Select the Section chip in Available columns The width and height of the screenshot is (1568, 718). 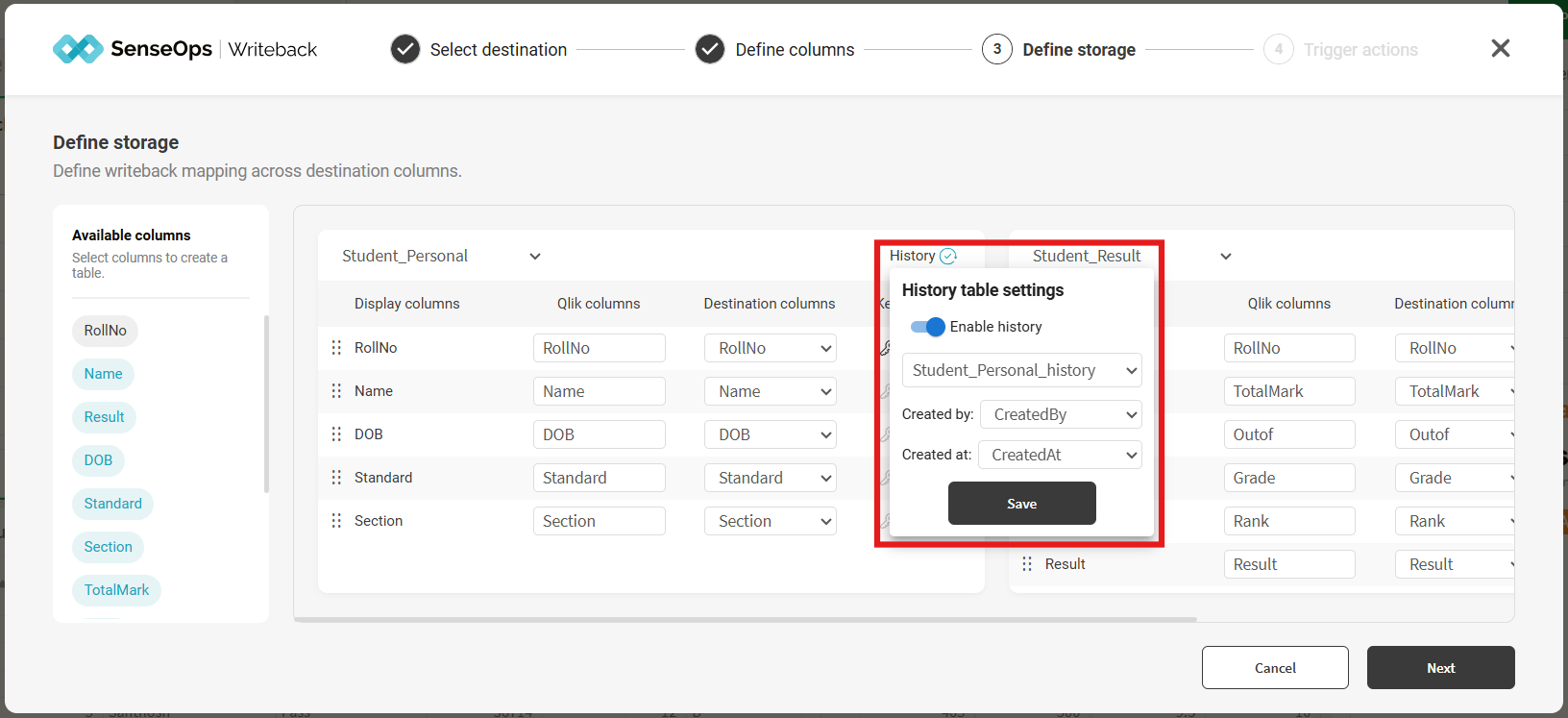(108, 547)
